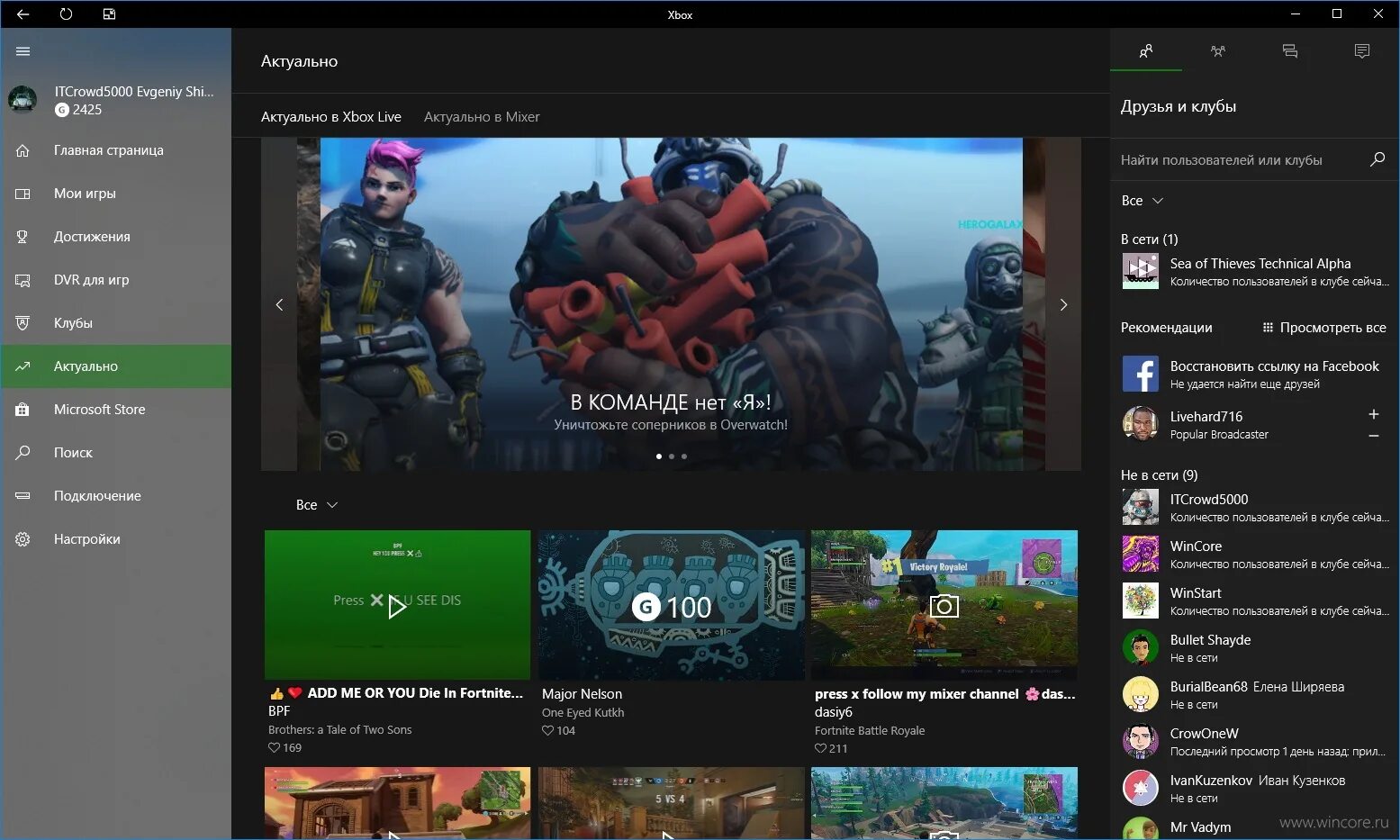Open ITCrowd5000 club in offline list

click(1255, 508)
